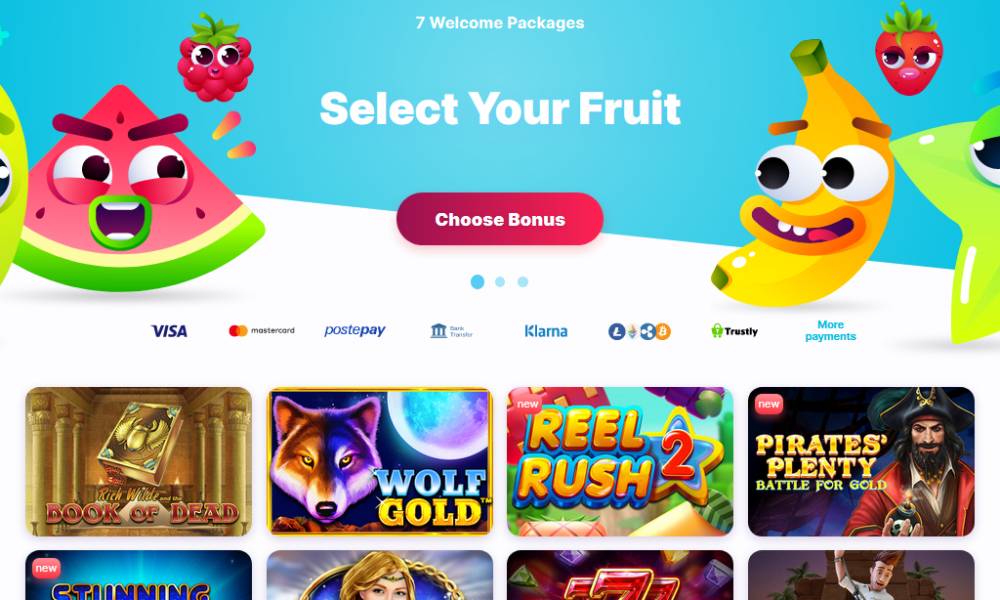Viewport: 1000px width, 600px height.
Task: Open the Postepay payment option
Action: [x=355, y=330]
